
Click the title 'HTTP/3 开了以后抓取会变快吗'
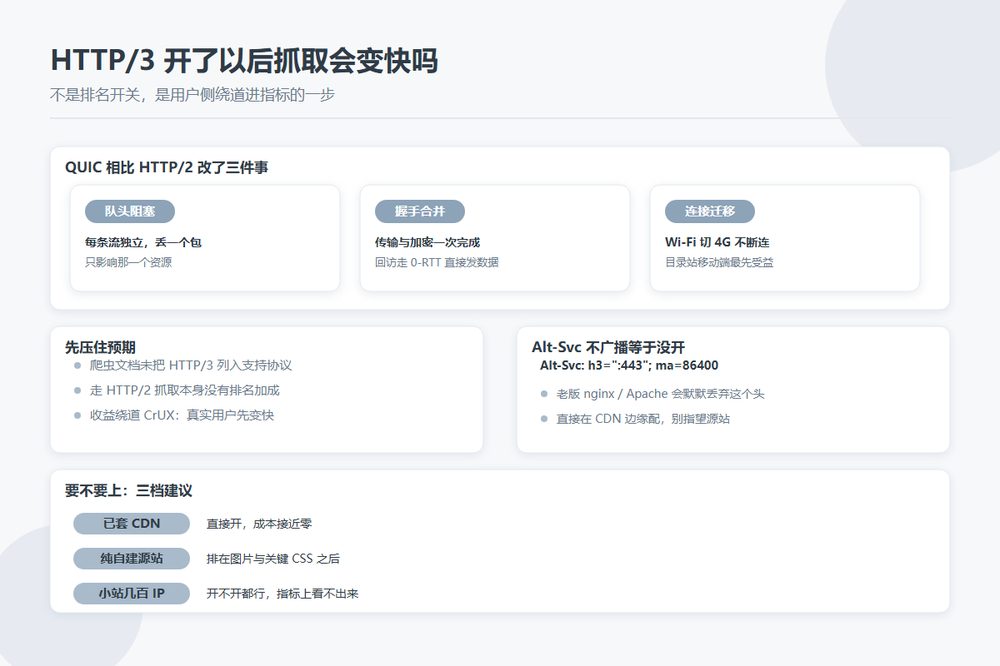click(x=244, y=61)
